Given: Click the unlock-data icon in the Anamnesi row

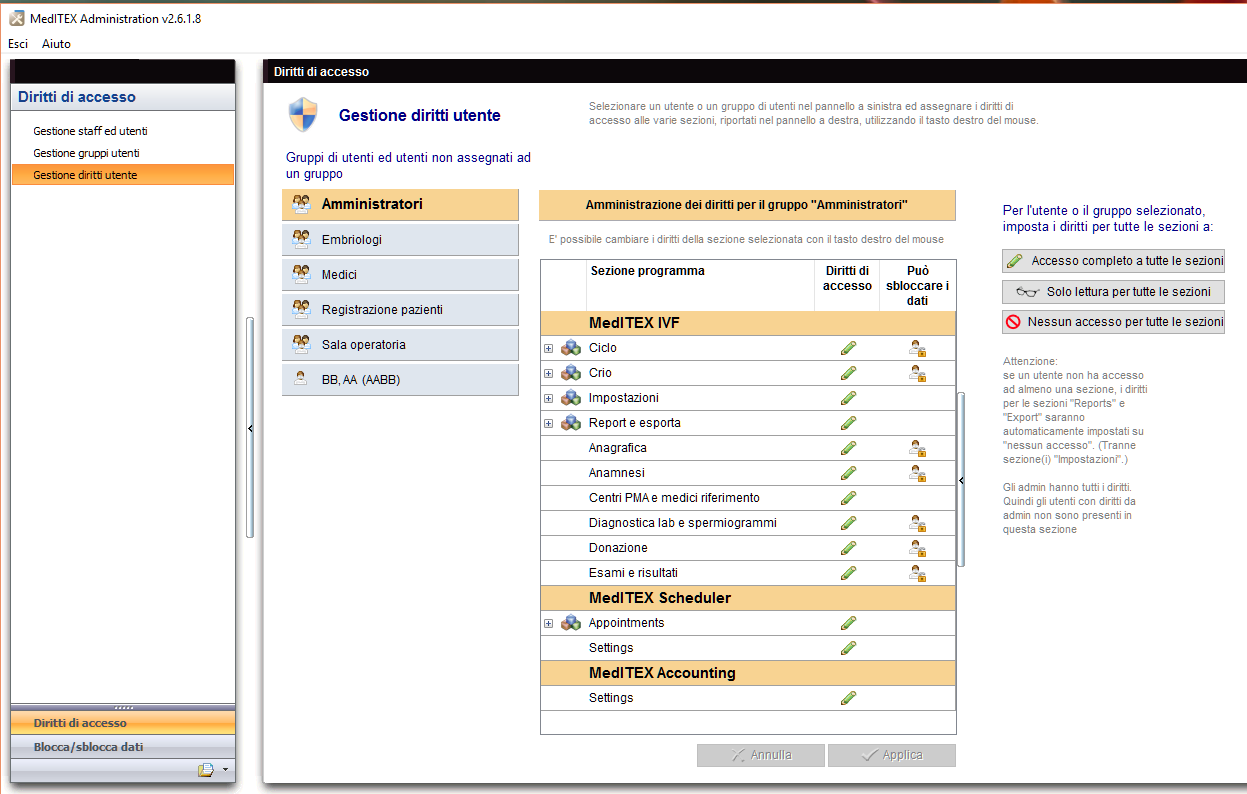Looking at the screenshot, I should pyautogui.click(x=917, y=473).
